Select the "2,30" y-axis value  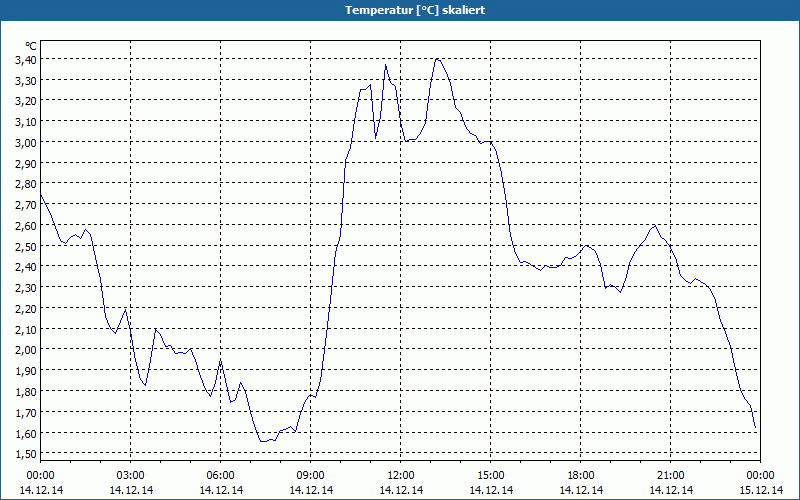point(26,288)
